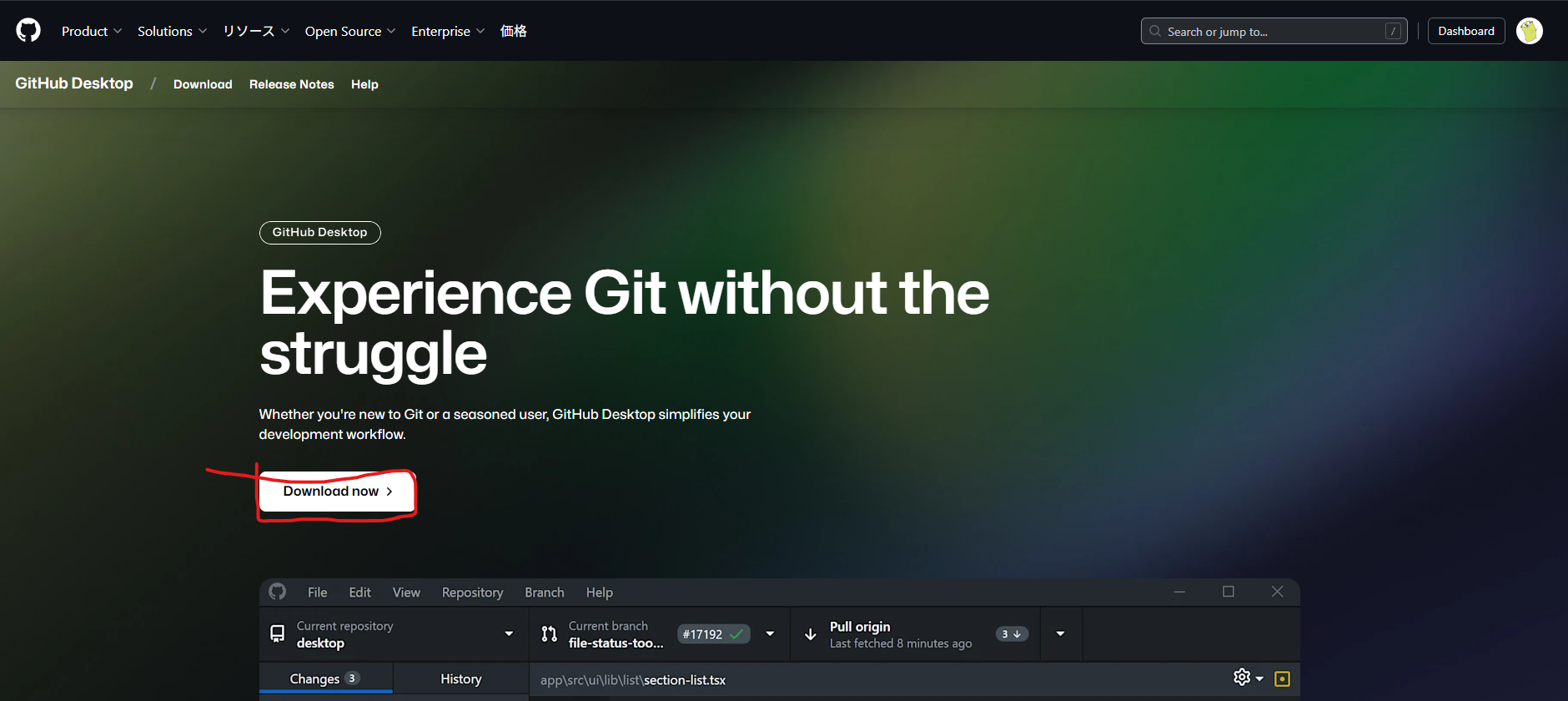Image resolution: width=1568 pixels, height=701 pixels.
Task: Open the Repository menu in app preview
Action: point(473,593)
